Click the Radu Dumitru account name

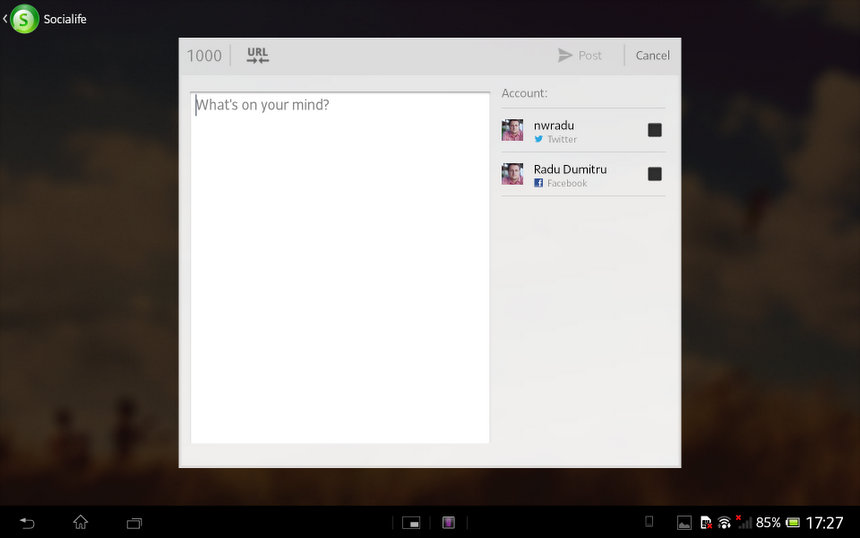click(570, 169)
